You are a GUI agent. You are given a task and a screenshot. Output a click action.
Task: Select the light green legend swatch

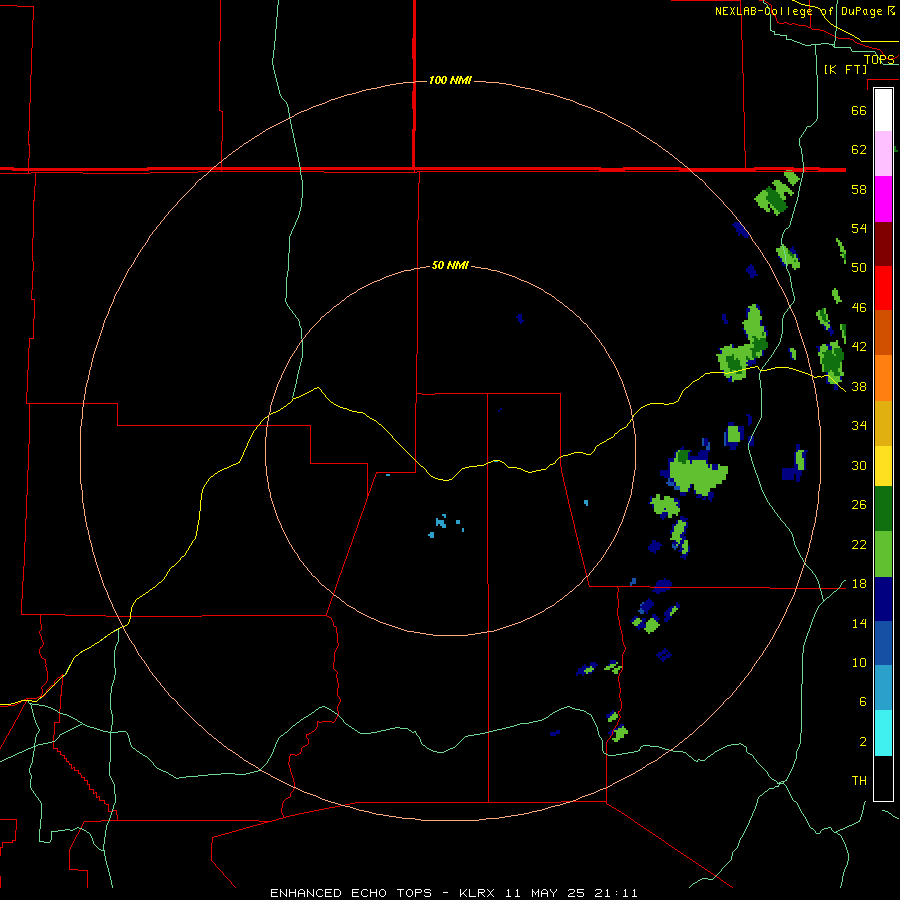pos(883,554)
